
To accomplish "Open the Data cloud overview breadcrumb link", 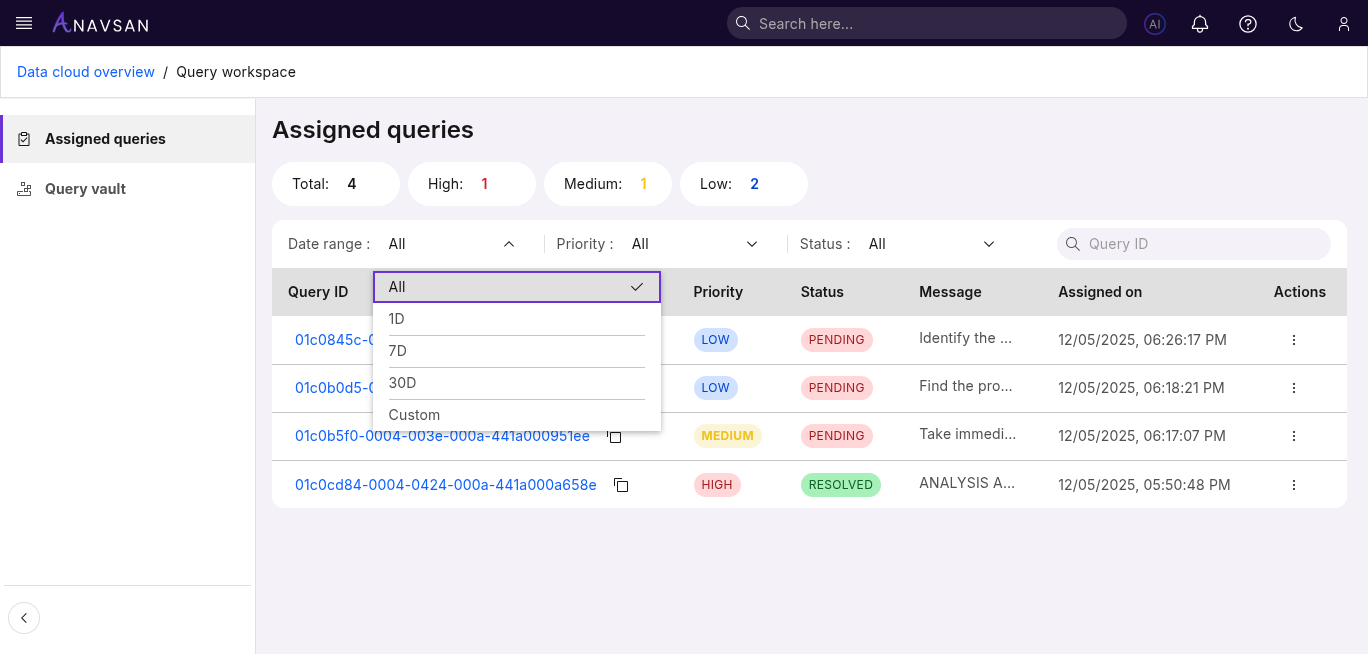I will (x=86, y=72).
